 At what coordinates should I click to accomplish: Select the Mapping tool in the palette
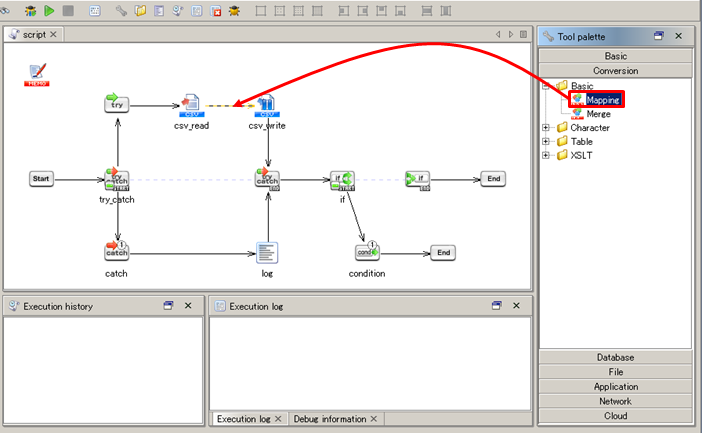click(603, 100)
